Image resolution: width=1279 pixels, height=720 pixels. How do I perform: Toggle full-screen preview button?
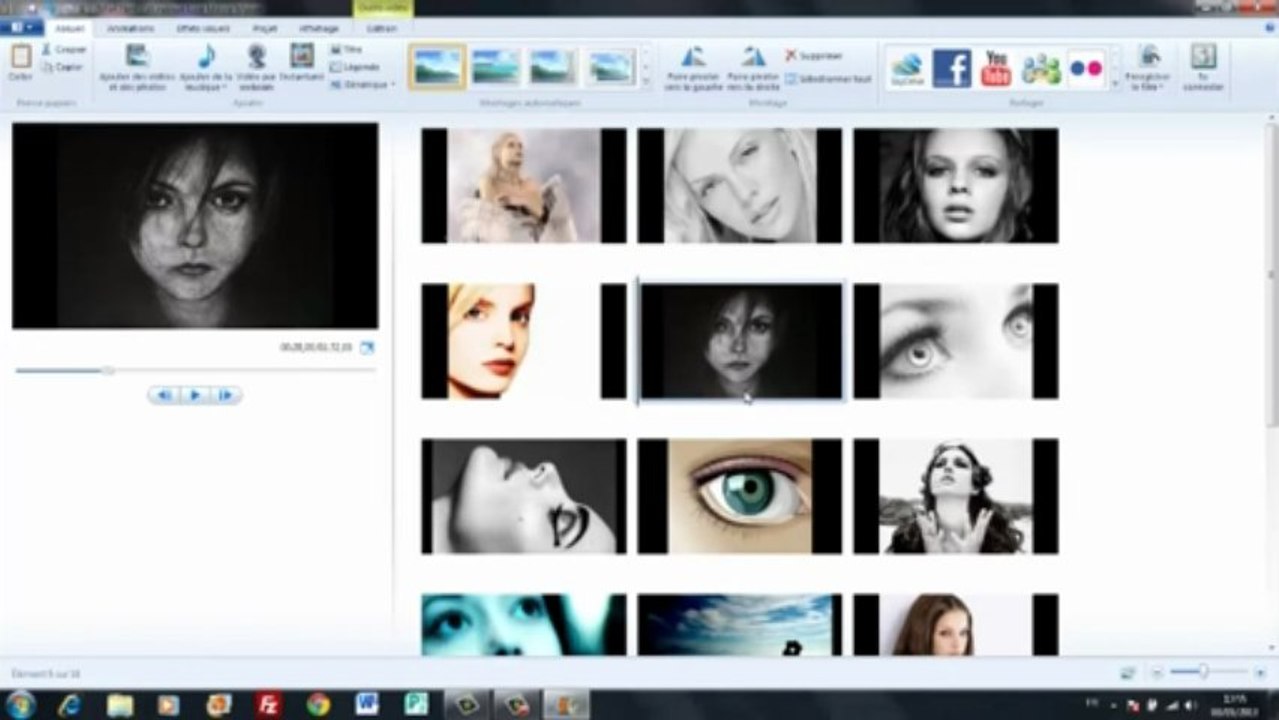click(x=367, y=347)
